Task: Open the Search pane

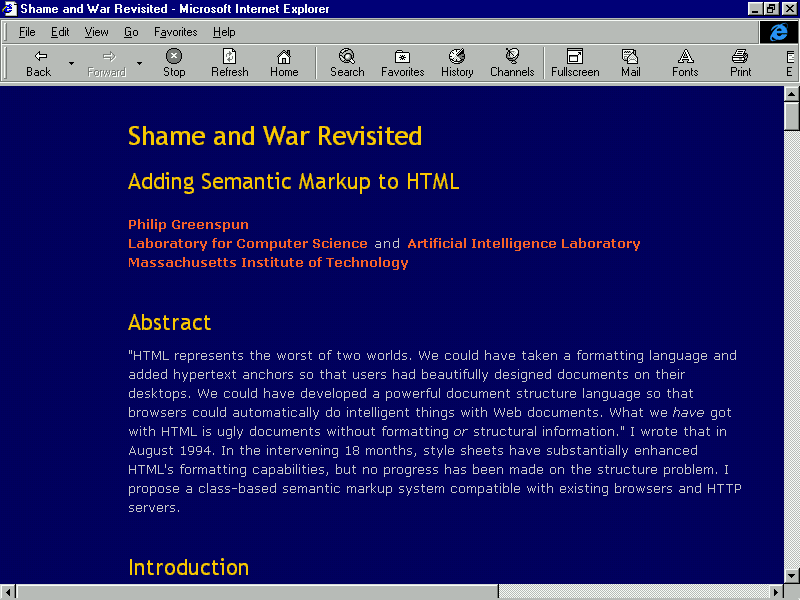Action: [347, 63]
